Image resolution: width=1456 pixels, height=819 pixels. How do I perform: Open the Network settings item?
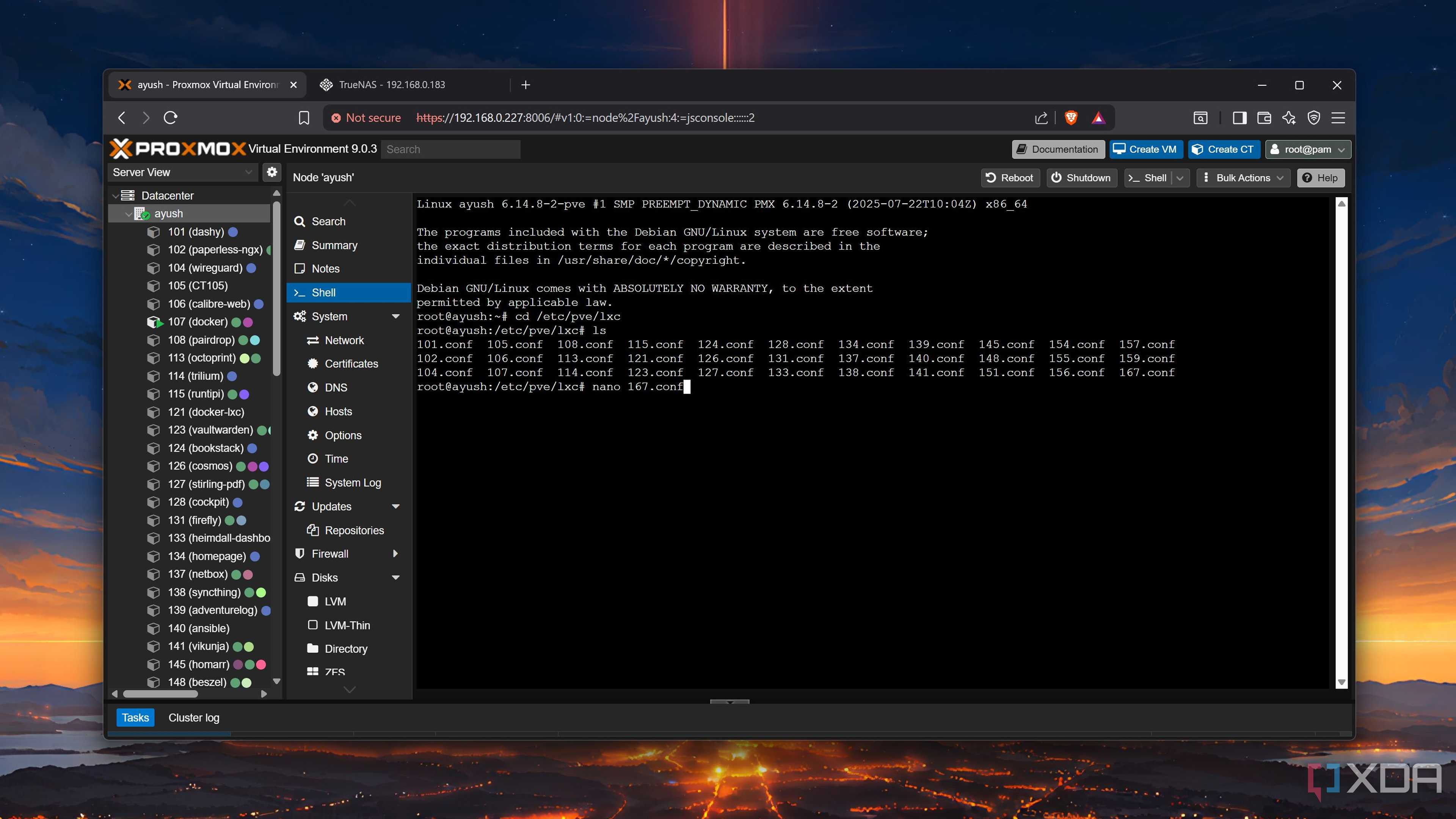[x=344, y=340]
